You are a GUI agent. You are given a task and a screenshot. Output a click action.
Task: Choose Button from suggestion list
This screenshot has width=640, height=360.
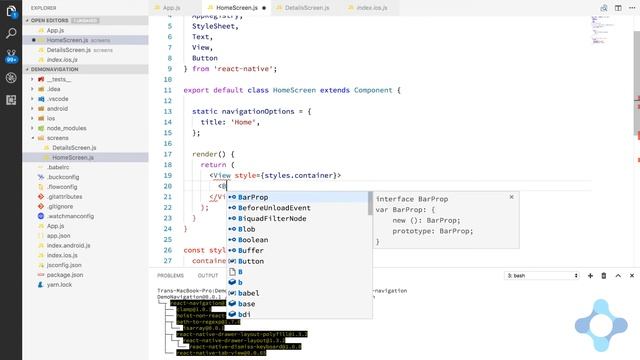[297, 261]
